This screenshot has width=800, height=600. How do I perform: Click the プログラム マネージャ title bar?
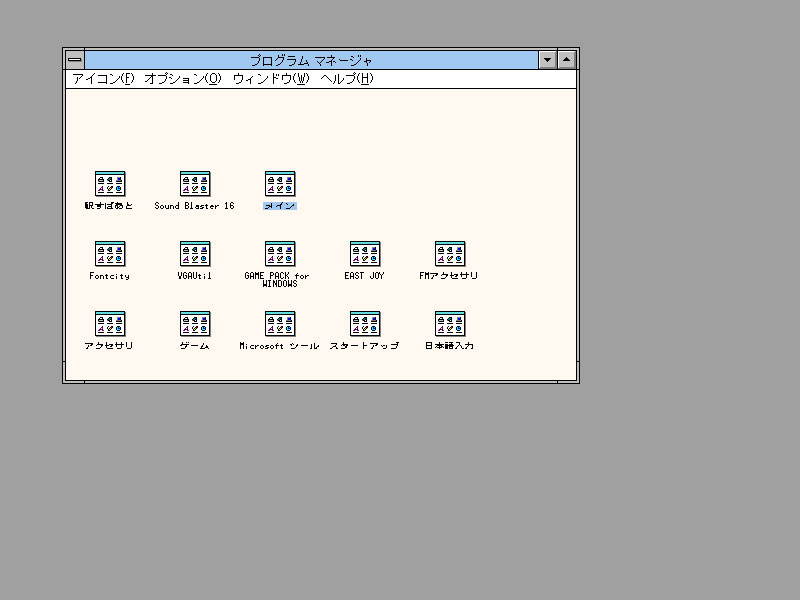point(311,60)
